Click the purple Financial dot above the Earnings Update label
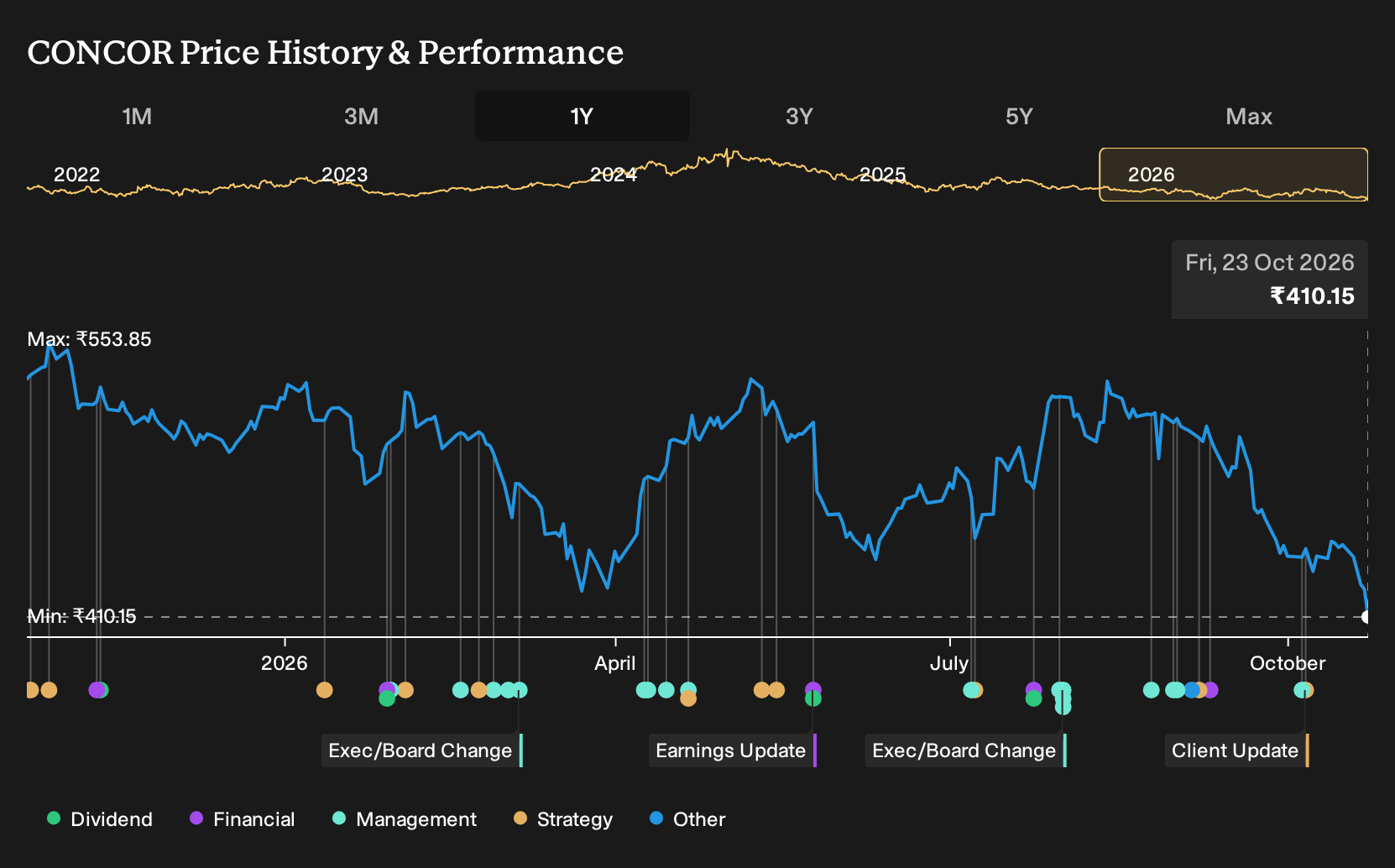This screenshot has height=868, width=1395. [812, 690]
